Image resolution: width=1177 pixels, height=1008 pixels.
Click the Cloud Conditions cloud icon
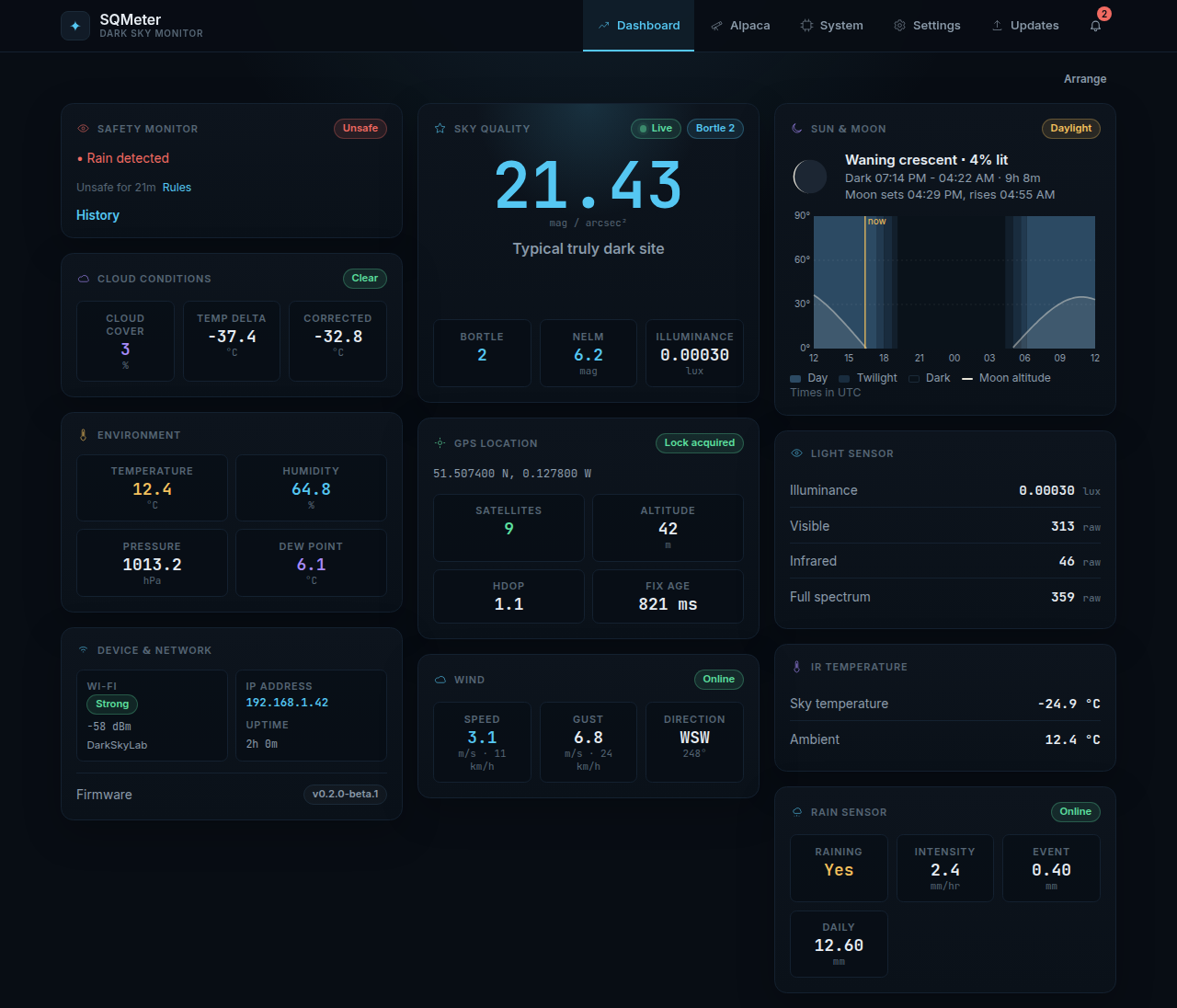pyautogui.click(x=83, y=279)
